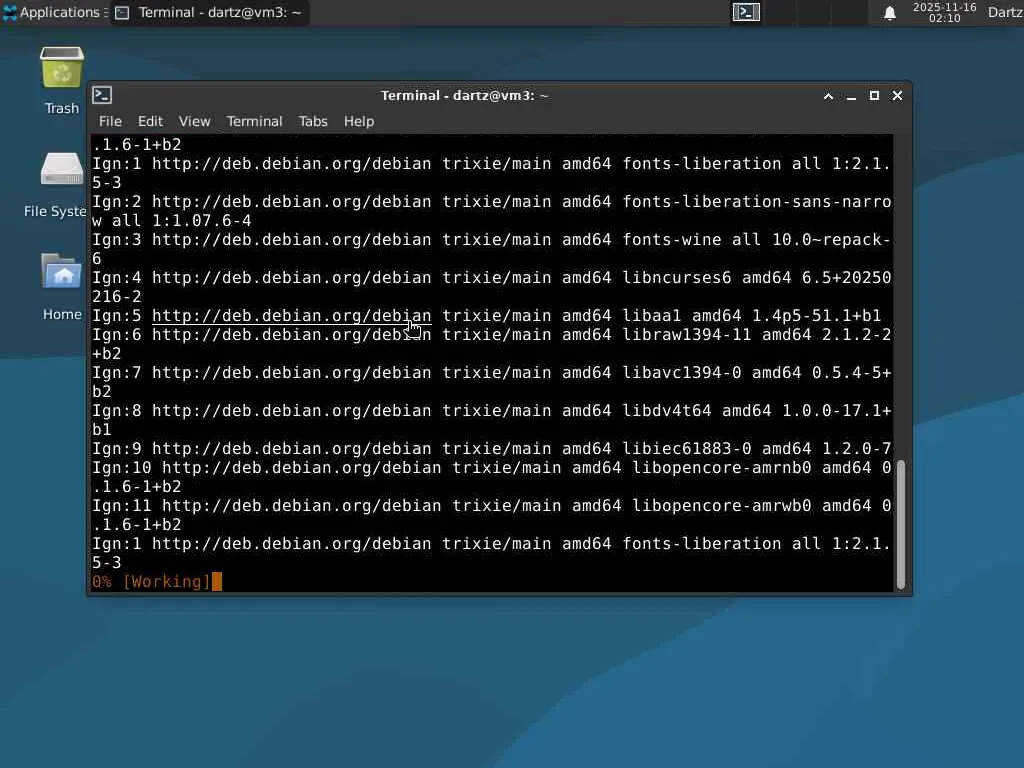
Task: Click the always-on-top arrow in terminal titlebar
Action: pos(828,96)
